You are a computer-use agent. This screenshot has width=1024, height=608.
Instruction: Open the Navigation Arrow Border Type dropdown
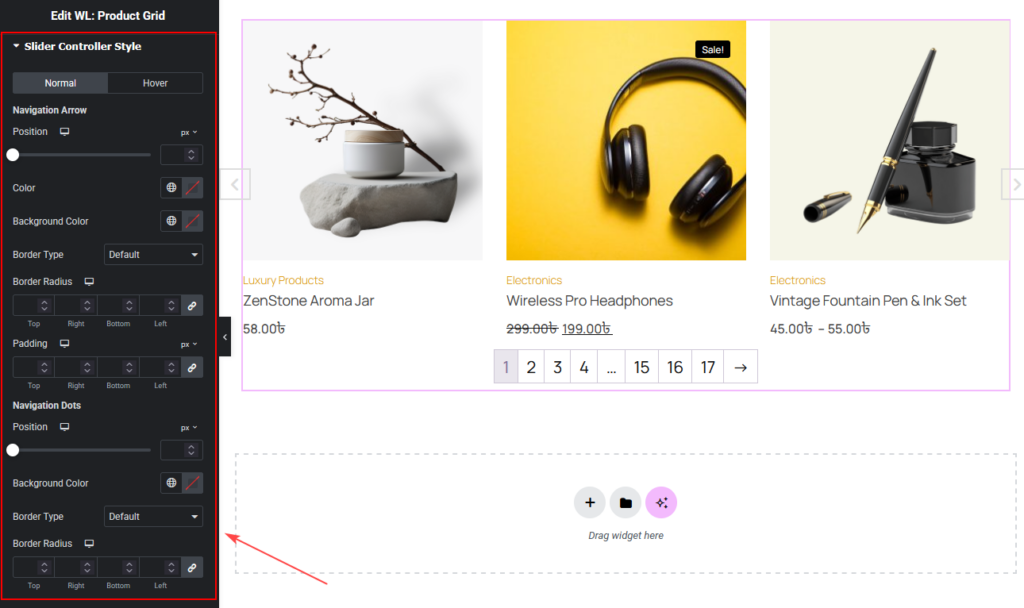[153, 255]
